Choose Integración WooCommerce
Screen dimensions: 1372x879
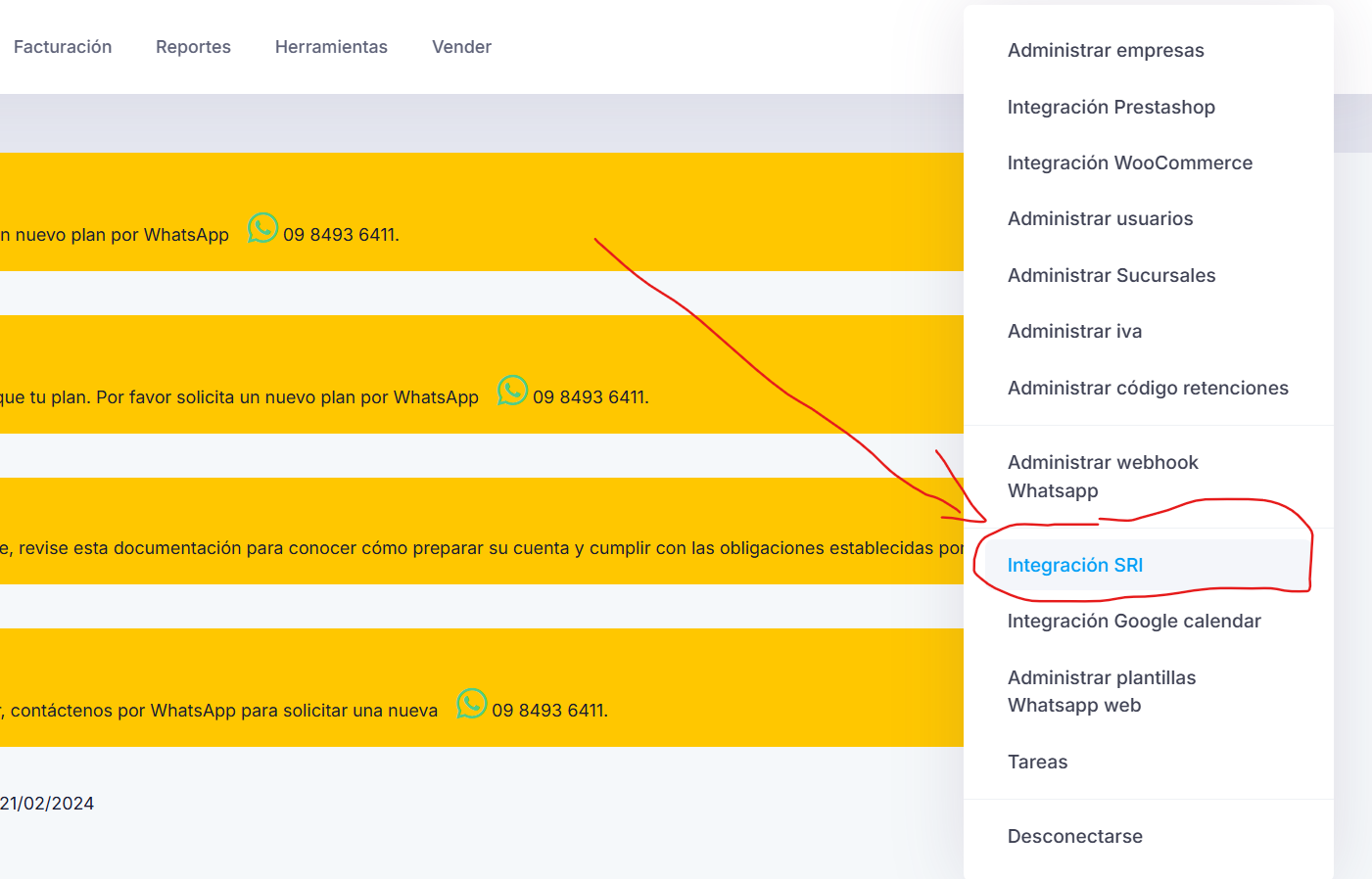pos(1129,163)
